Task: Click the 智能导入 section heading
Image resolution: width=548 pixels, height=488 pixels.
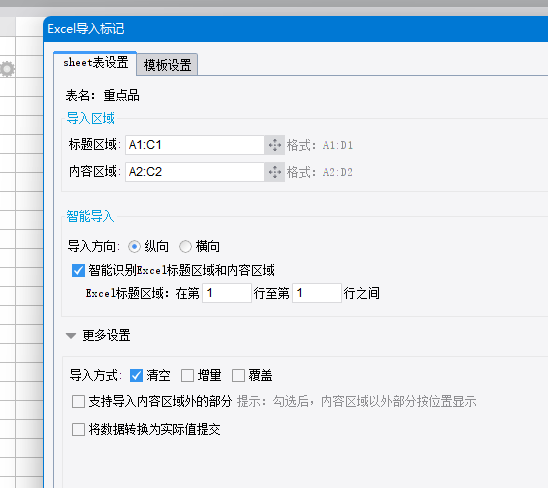Action: click(91, 216)
